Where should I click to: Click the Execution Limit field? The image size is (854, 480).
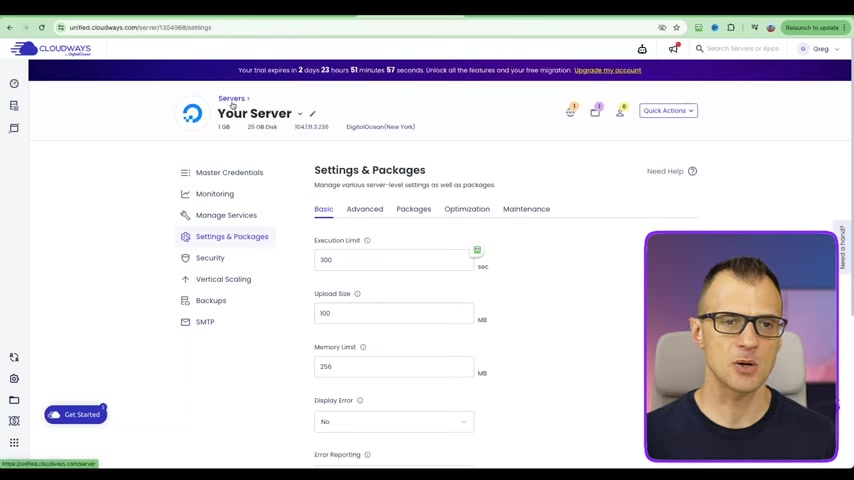point(394,260)
